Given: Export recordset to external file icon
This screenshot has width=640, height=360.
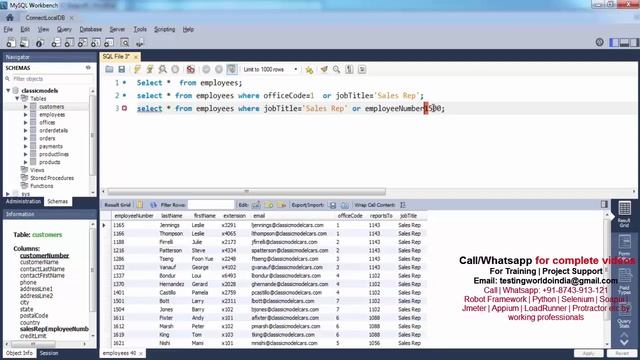Looking at the screenshot, I should tap(333, 205).
